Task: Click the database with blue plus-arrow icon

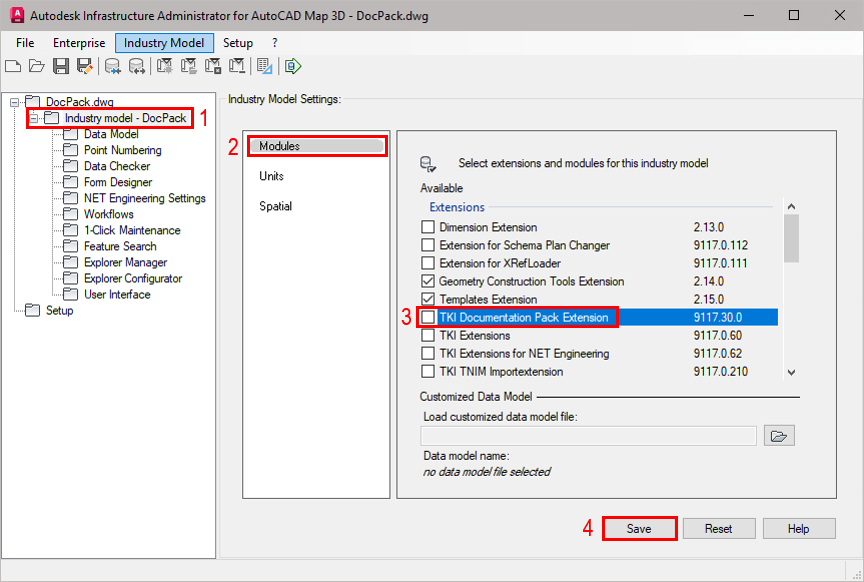Action: (x=112, y=67)
